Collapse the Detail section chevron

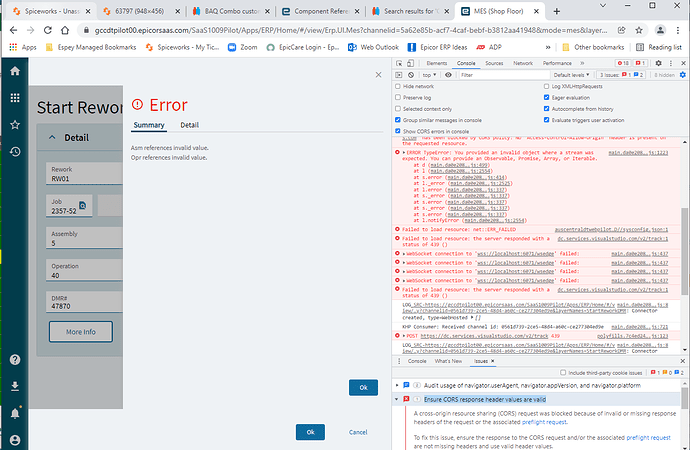[52, 138]
